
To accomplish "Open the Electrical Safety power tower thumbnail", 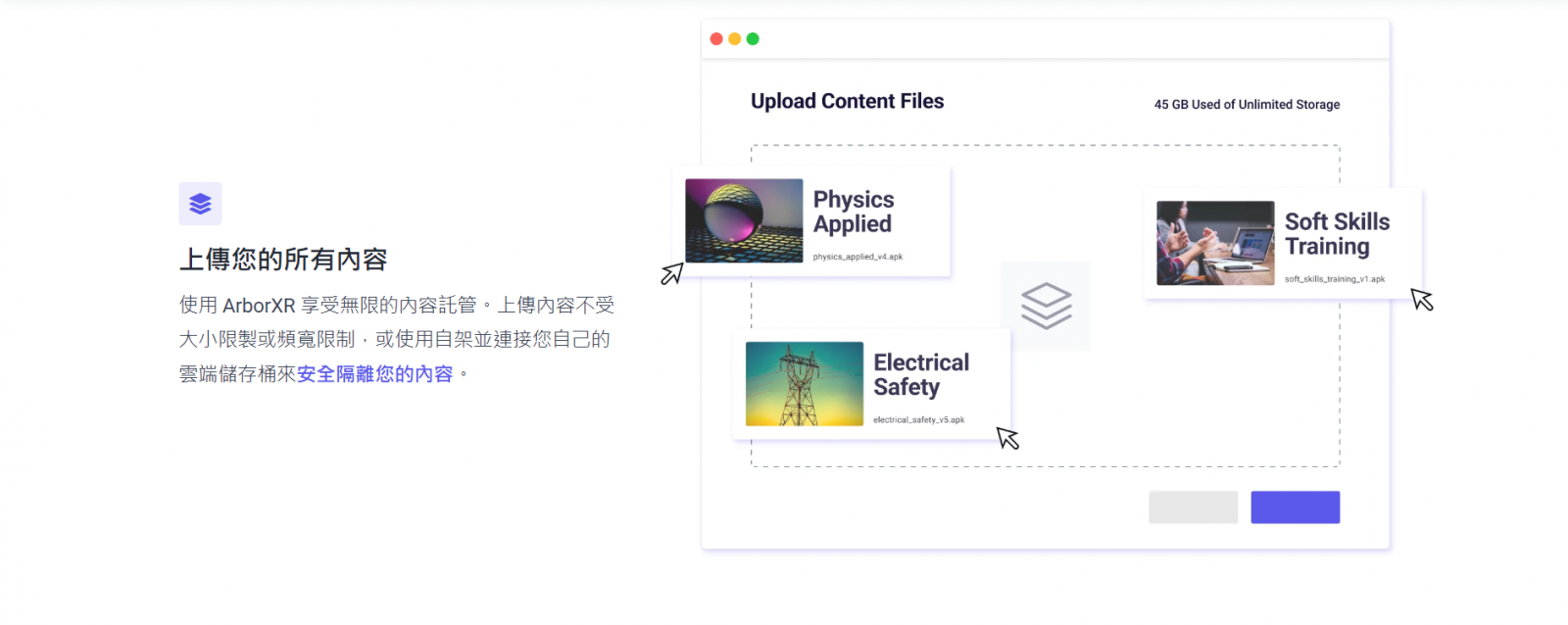I will click(x=805, y=384).
